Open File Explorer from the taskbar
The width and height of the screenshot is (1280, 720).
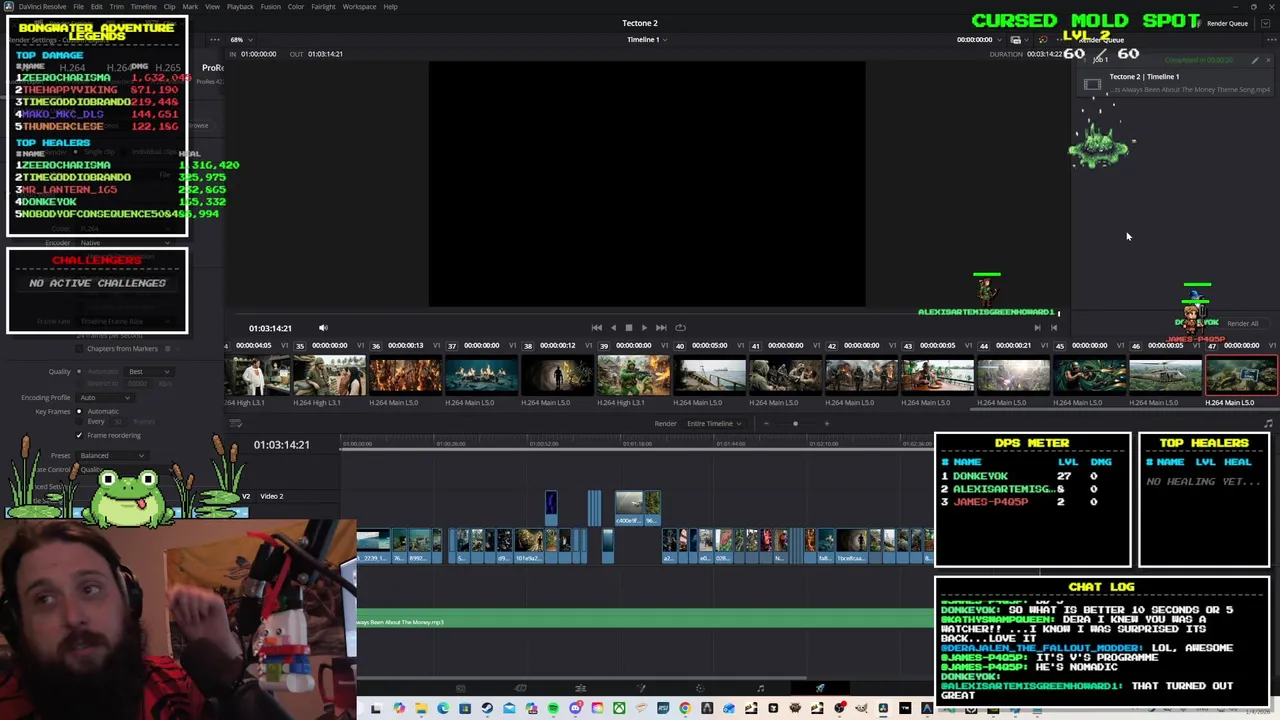tap(421, 709)
